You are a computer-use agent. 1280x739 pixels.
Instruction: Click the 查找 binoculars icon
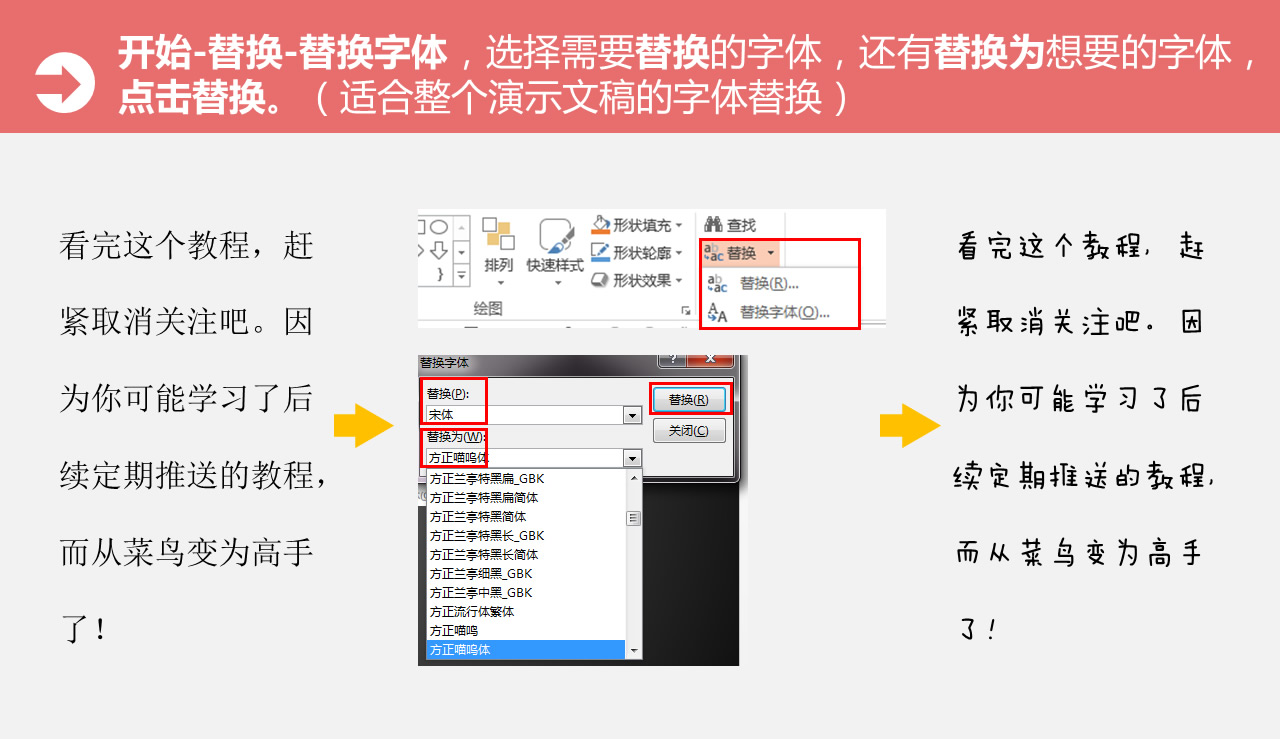point(714,225)
